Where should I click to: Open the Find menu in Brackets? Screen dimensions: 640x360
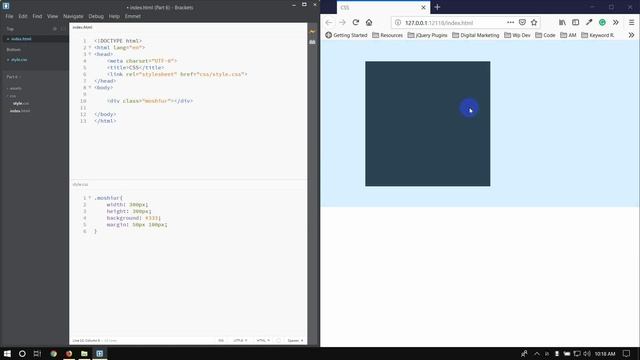point(37,16)
